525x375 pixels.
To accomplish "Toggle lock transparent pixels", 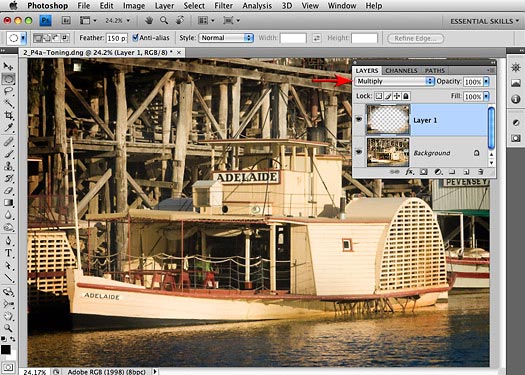I will click(378, 96).
